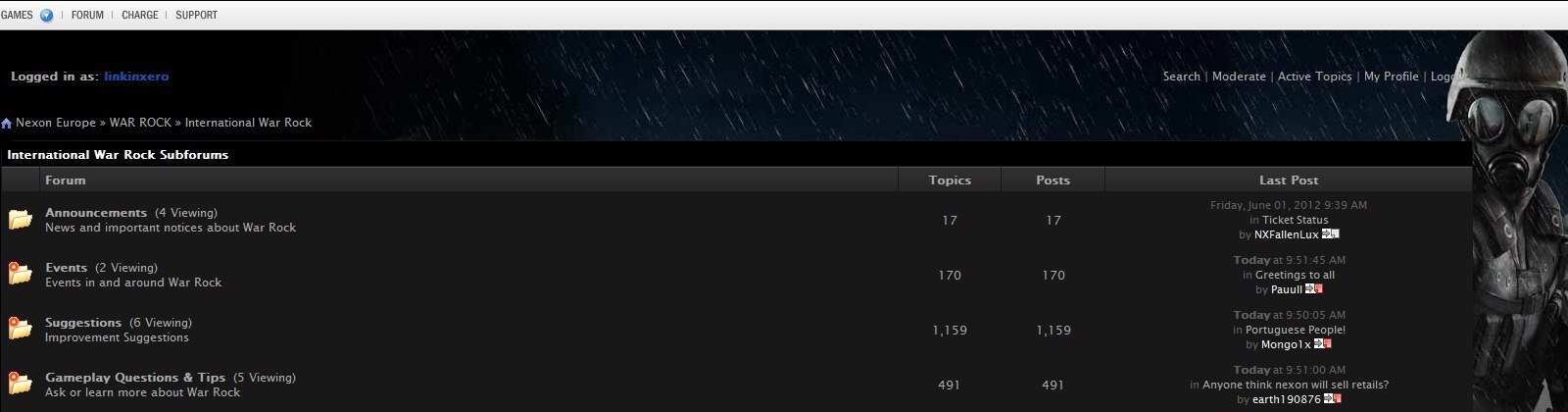Open the Moderate link

1239,77
